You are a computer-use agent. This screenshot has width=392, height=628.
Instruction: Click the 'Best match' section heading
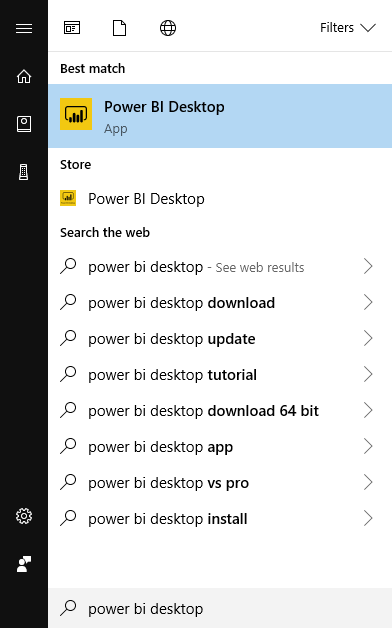point(92,68)
